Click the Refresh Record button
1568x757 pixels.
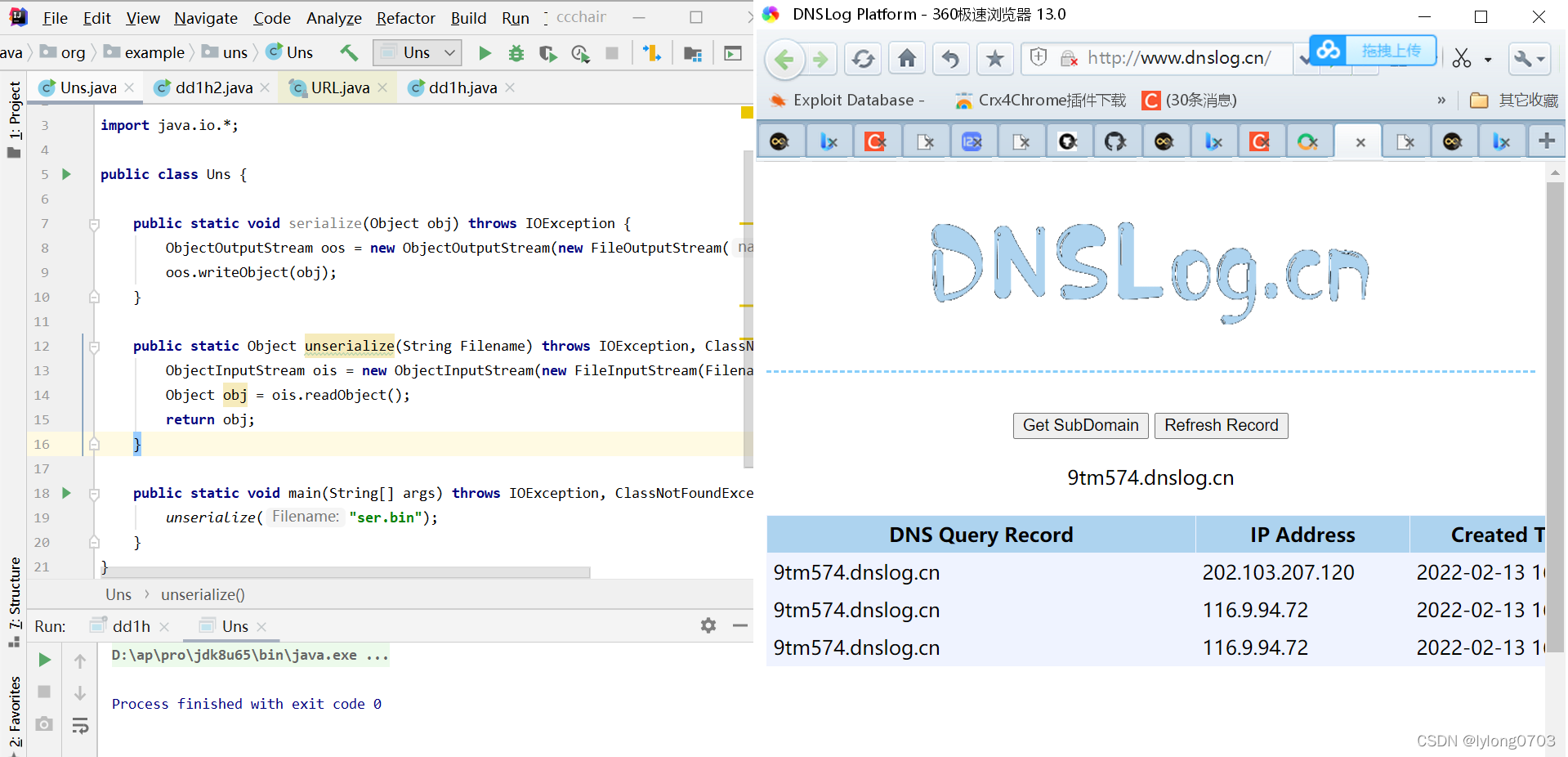pyautogui.click(x=1221, y=425)
